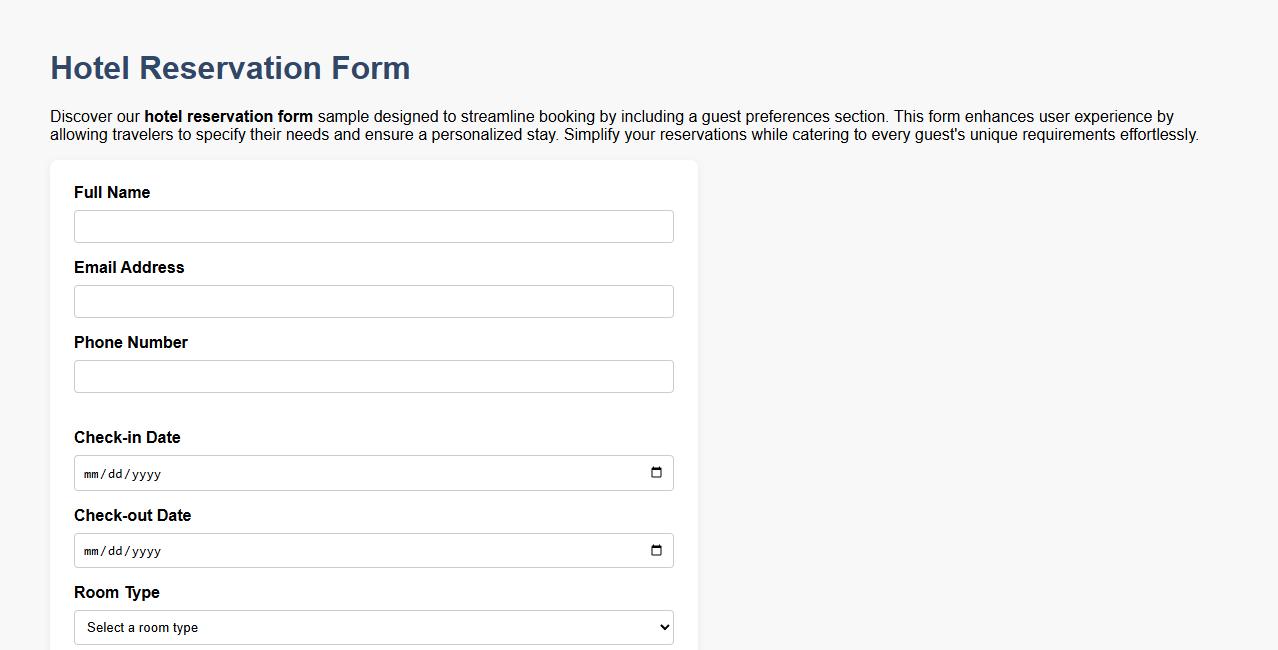1278x650 pixels.
Task: Click the month segment of Check-in Date
Action: tap(93, 472)
